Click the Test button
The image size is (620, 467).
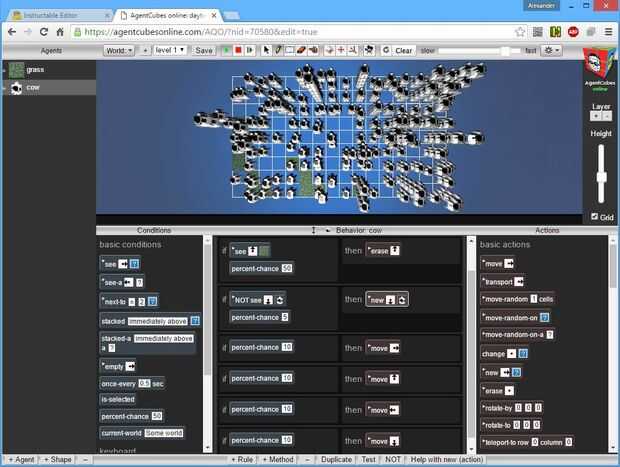(368, 459)
